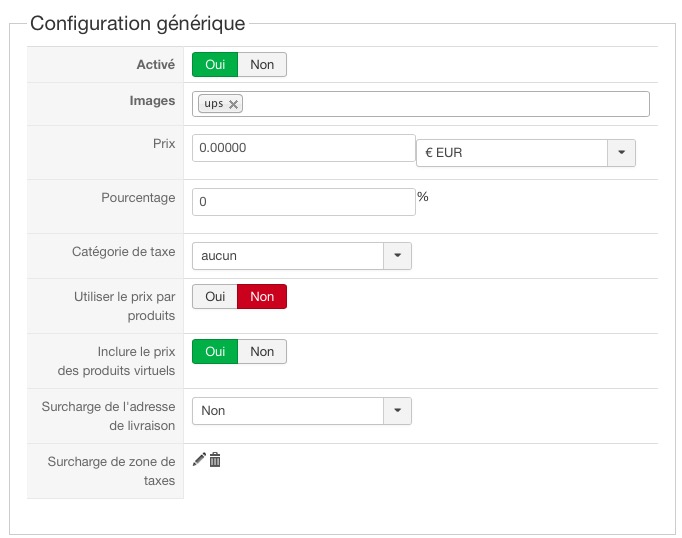Expand the Catégorie de taxe dropdown
Screen dimensions: 682x538
[288, 256]
